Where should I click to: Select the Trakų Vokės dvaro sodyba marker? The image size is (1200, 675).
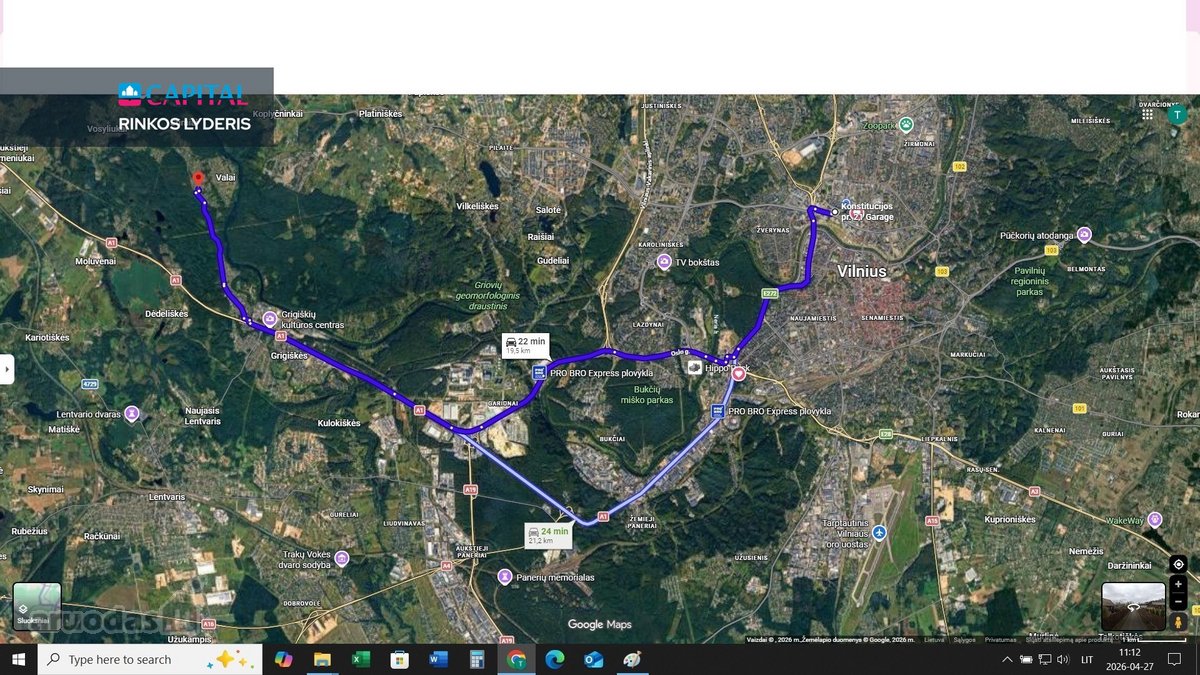pos(342,558)
